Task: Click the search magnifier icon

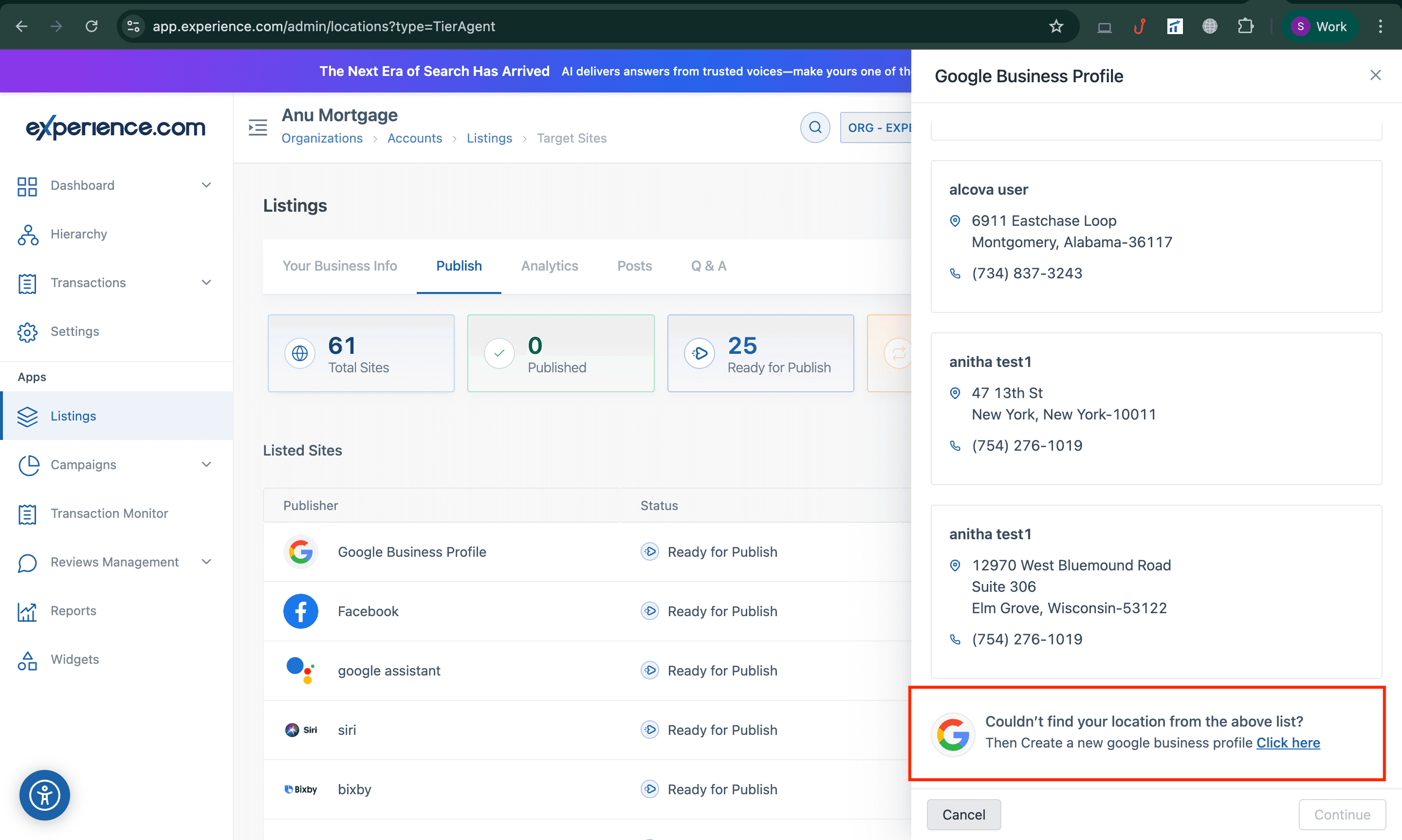Action: tap(815, 128)
